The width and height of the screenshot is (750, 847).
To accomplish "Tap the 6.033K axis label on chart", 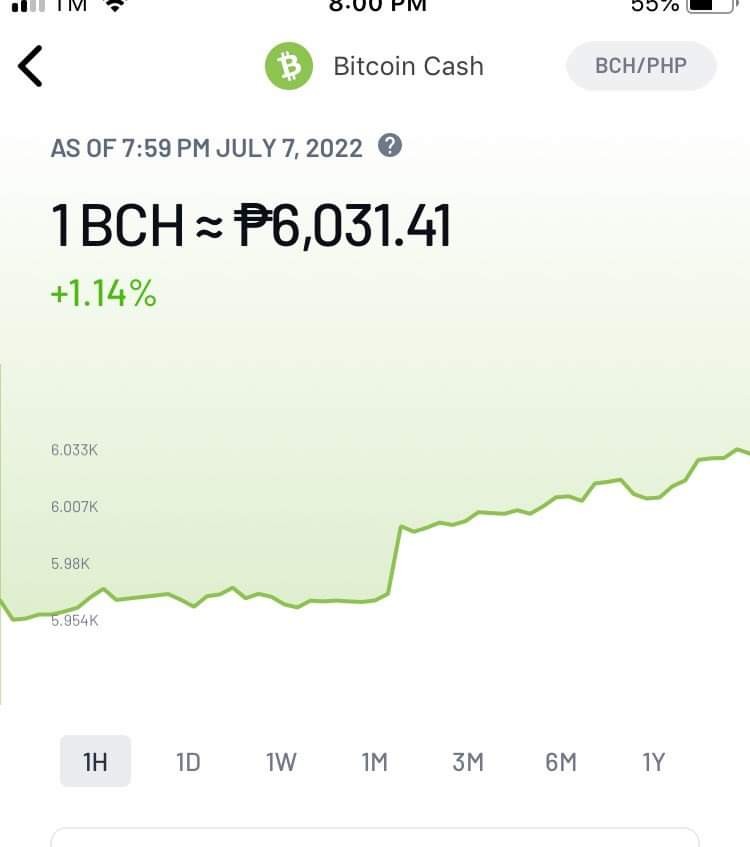I will pos(75,450).
